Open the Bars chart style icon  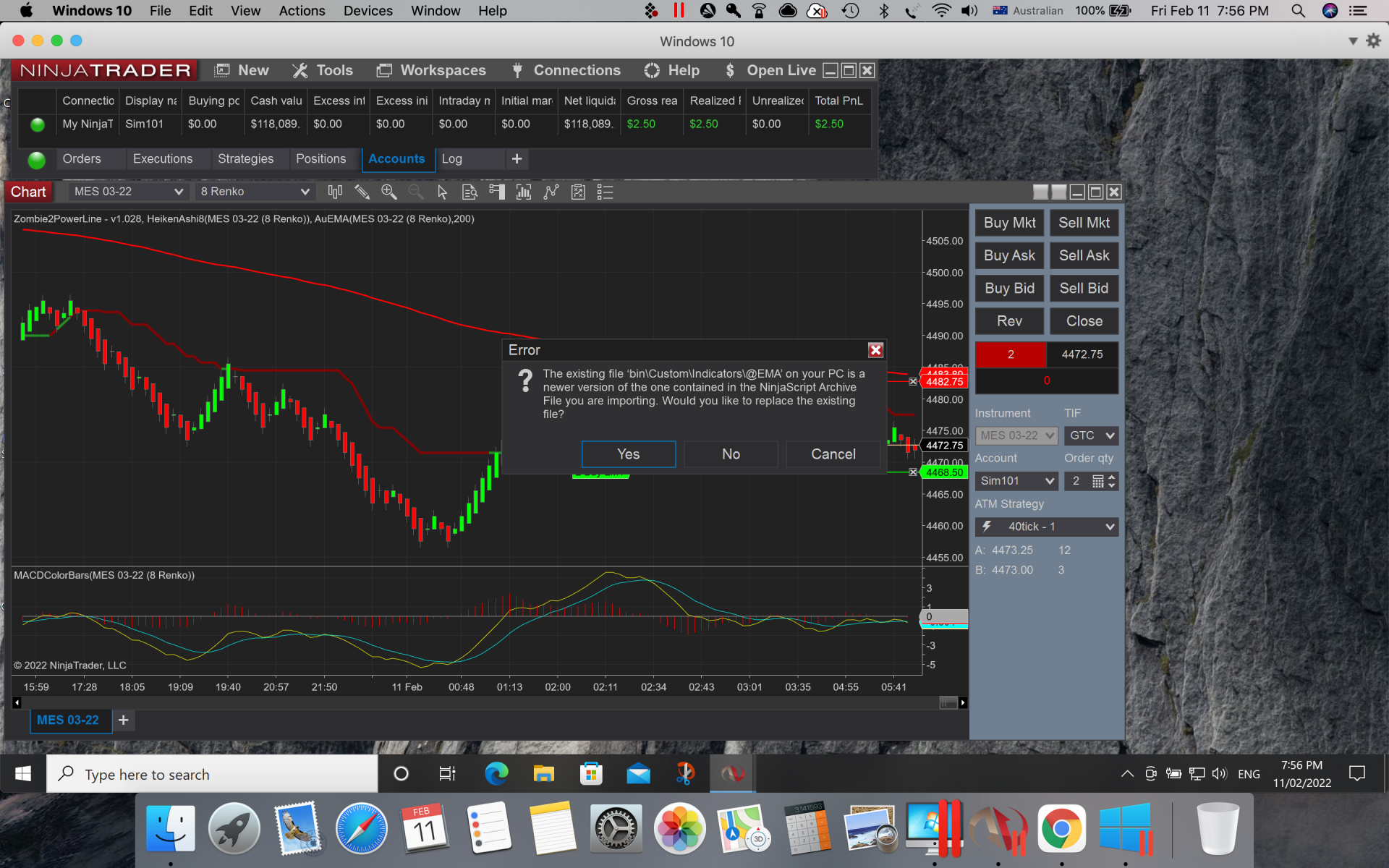tap(334, 192)
